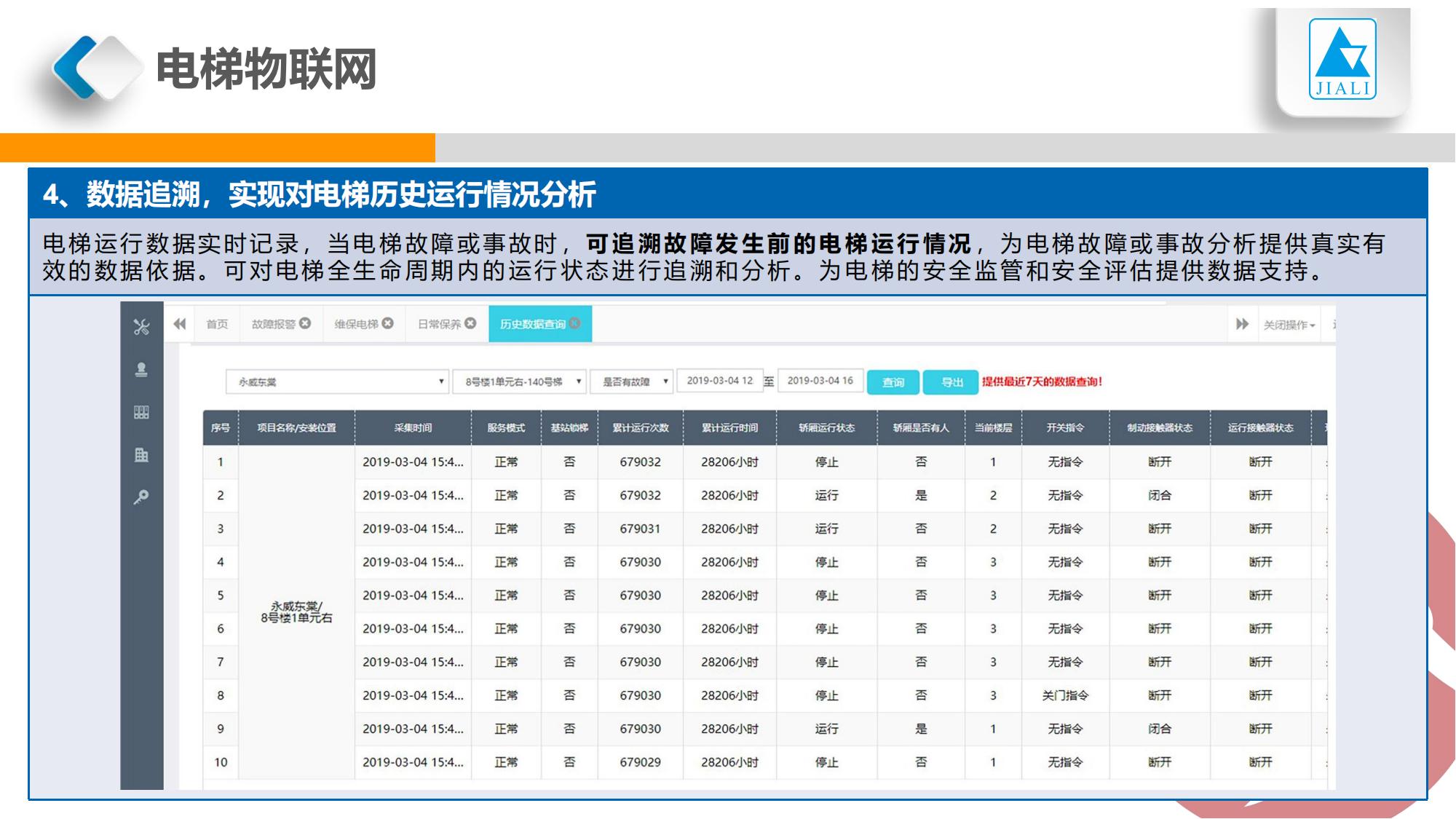
Task: Switch to the 首页 tab
Action: tap(217, 324)
